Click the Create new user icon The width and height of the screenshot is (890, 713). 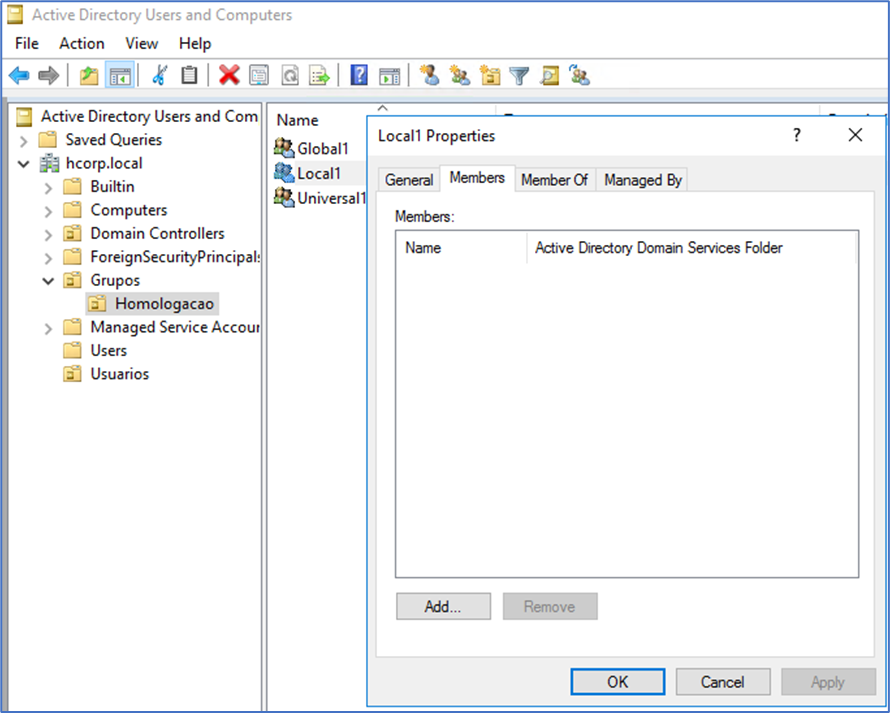click(x=430, y=75)
